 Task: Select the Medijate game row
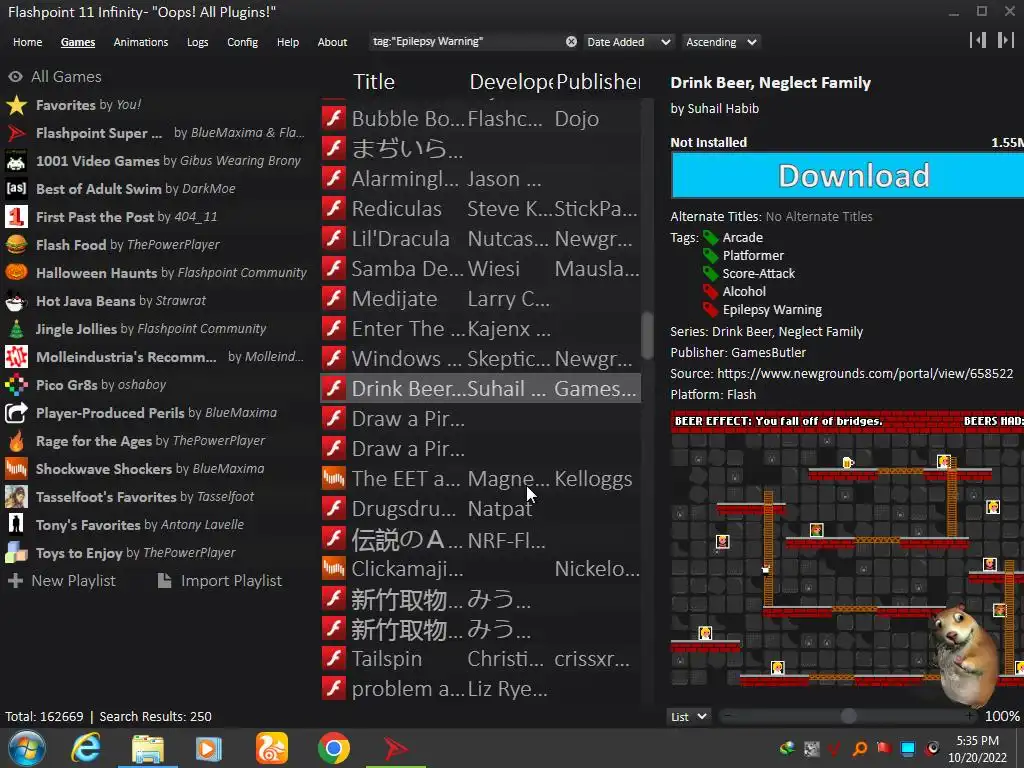(x=481, y=299)
